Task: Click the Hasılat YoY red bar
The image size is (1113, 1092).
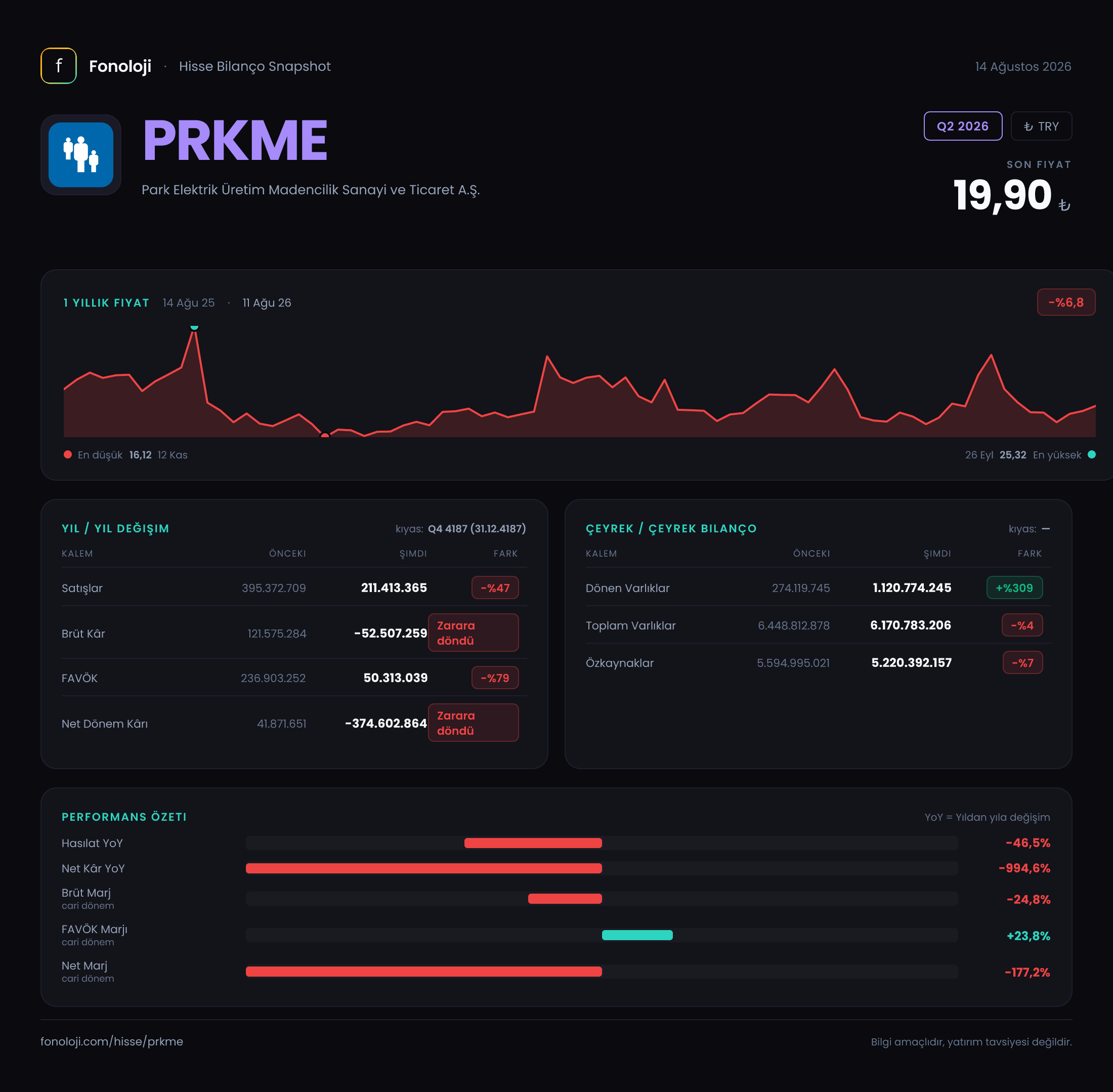Action: 533,843
